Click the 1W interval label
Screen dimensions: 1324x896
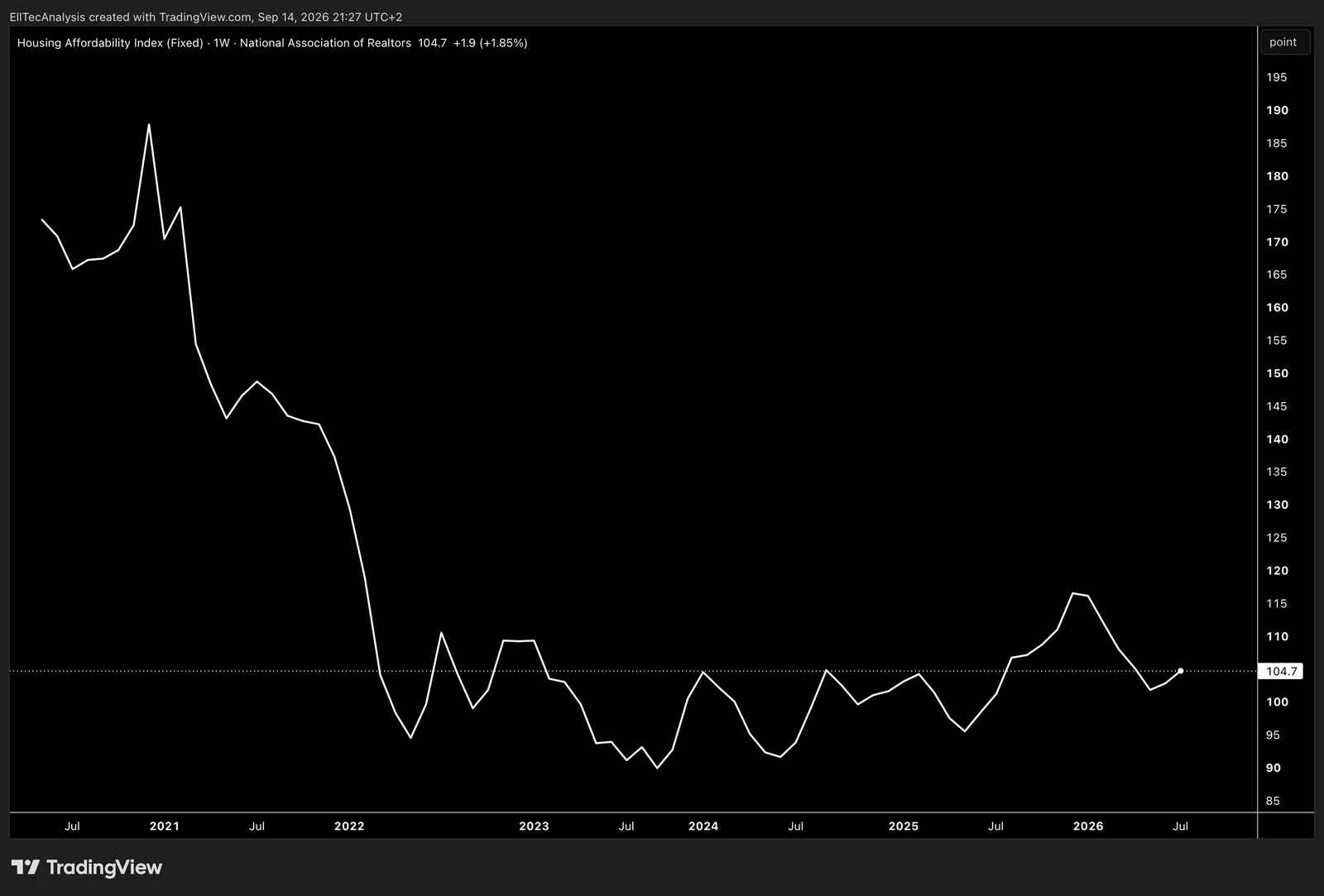221,43
